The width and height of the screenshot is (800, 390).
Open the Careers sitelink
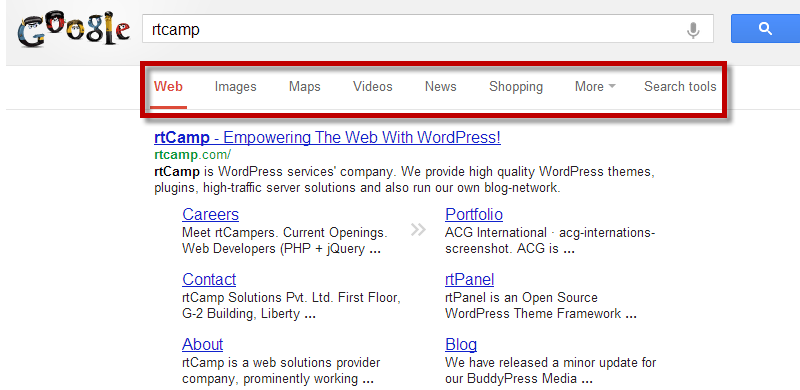[210, 214]
